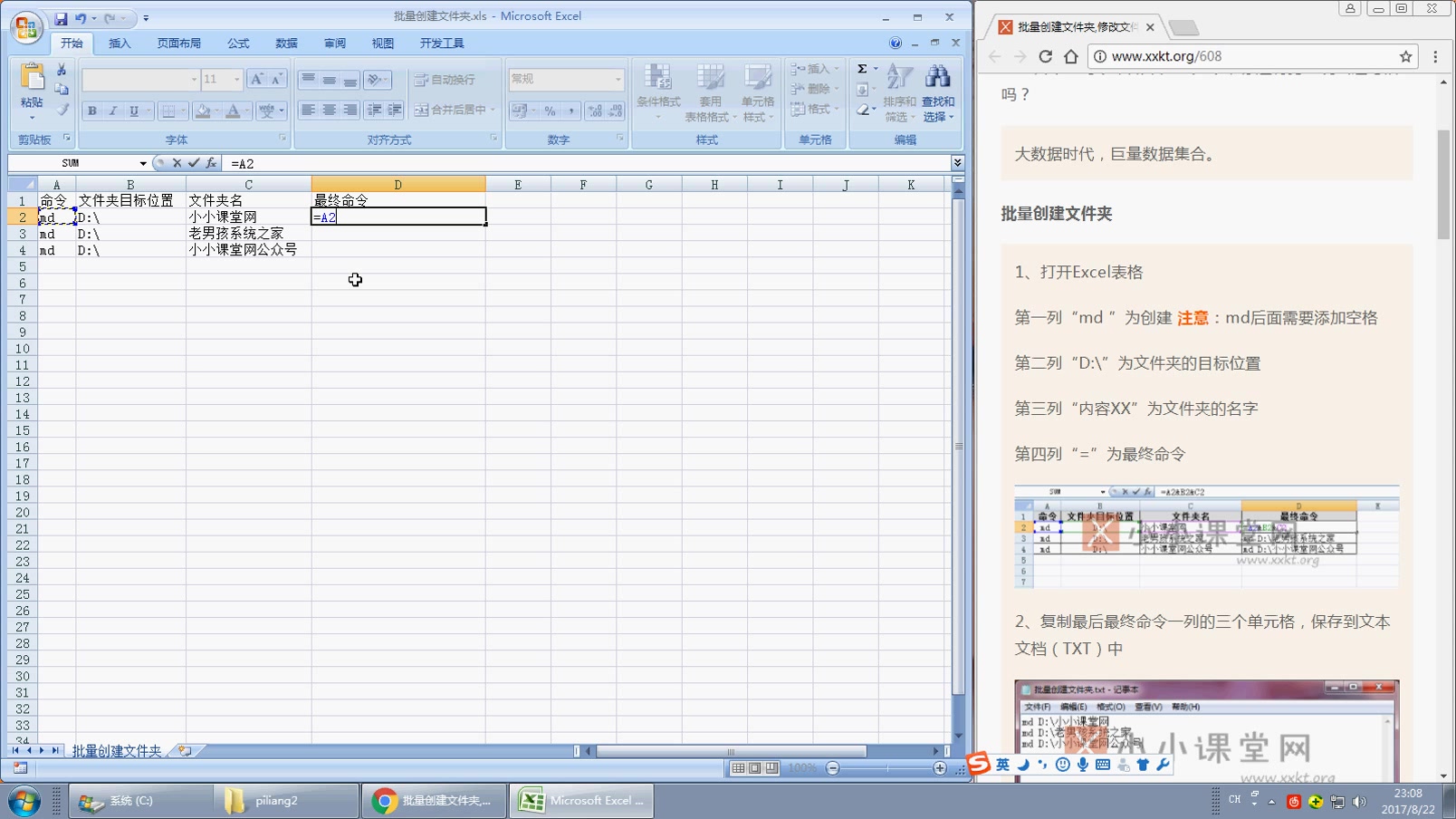Increase font size with the large A button
Image resolution: width=1456 pixels, height=819 pixels.
tap(257, 80)
